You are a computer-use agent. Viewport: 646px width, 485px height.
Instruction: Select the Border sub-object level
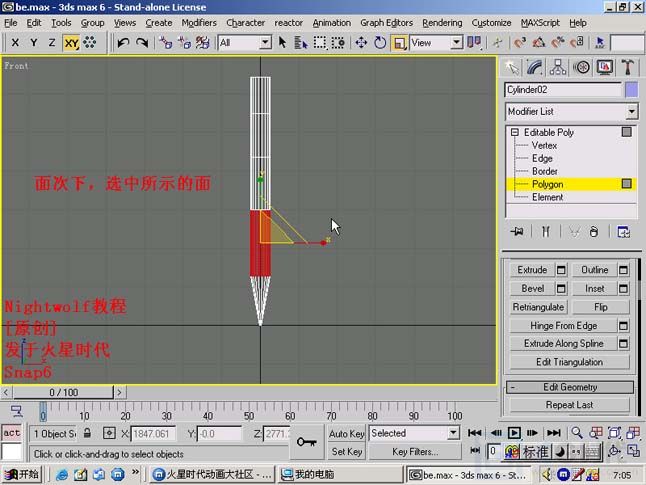[x=545, y=171]
